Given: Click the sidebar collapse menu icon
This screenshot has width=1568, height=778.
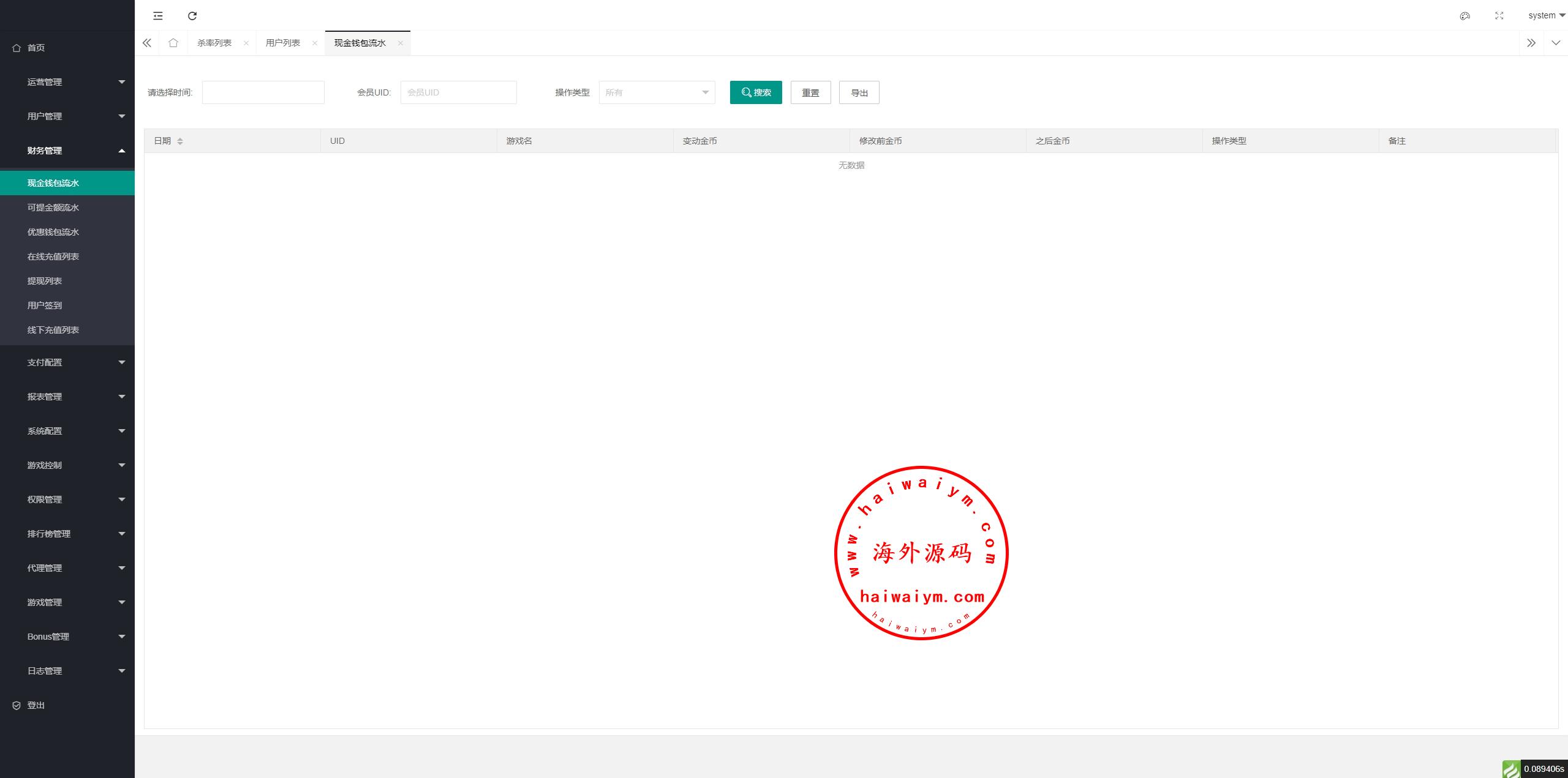Looking at the screenshot, I should [158, 16].
